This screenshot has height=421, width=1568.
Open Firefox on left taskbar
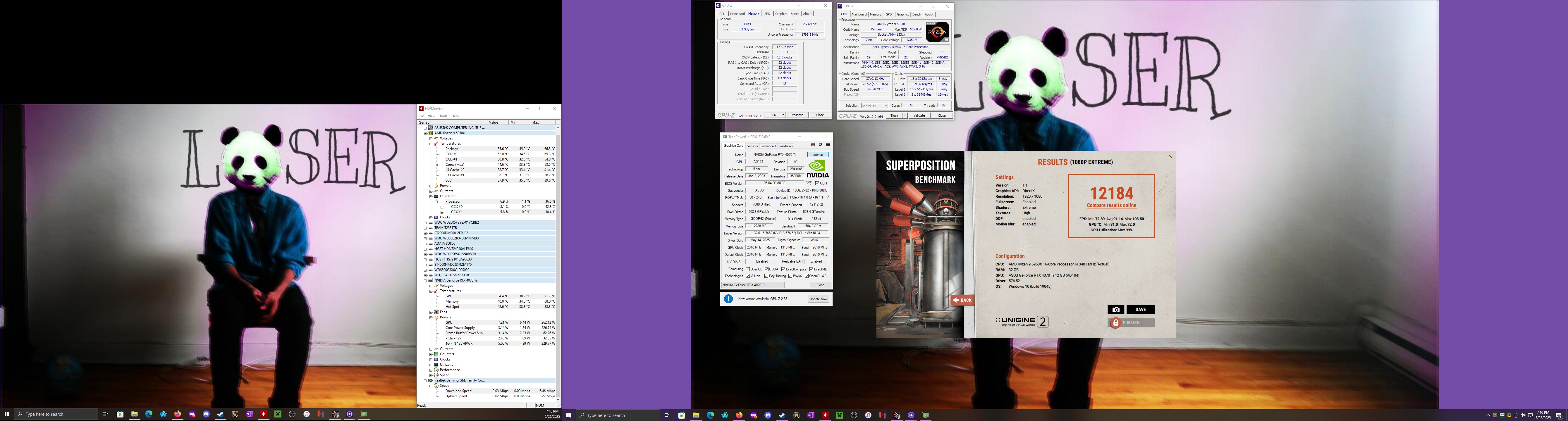pyautogui.click(x=178, y=414)
